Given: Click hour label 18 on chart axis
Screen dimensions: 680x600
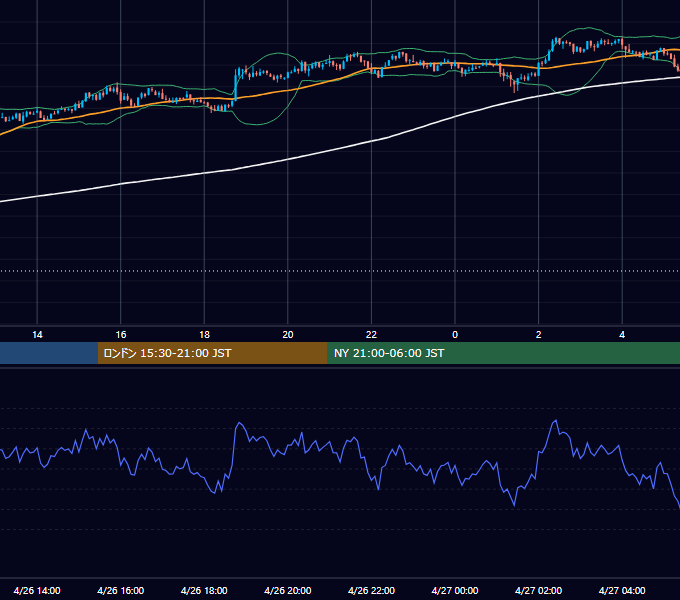Looking at the screenshot, I should [x=204, y=335].
